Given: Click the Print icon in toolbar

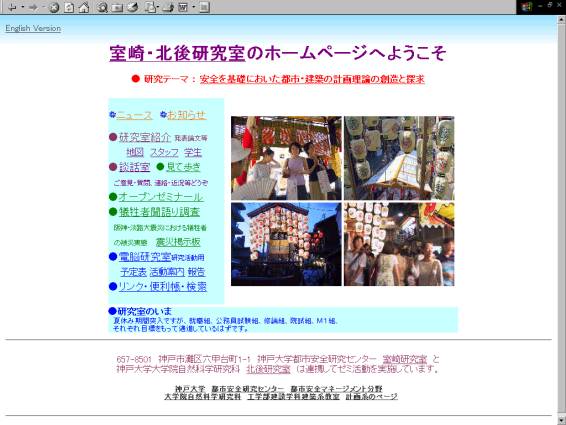Looking at the screenshot, I should 168,7.
